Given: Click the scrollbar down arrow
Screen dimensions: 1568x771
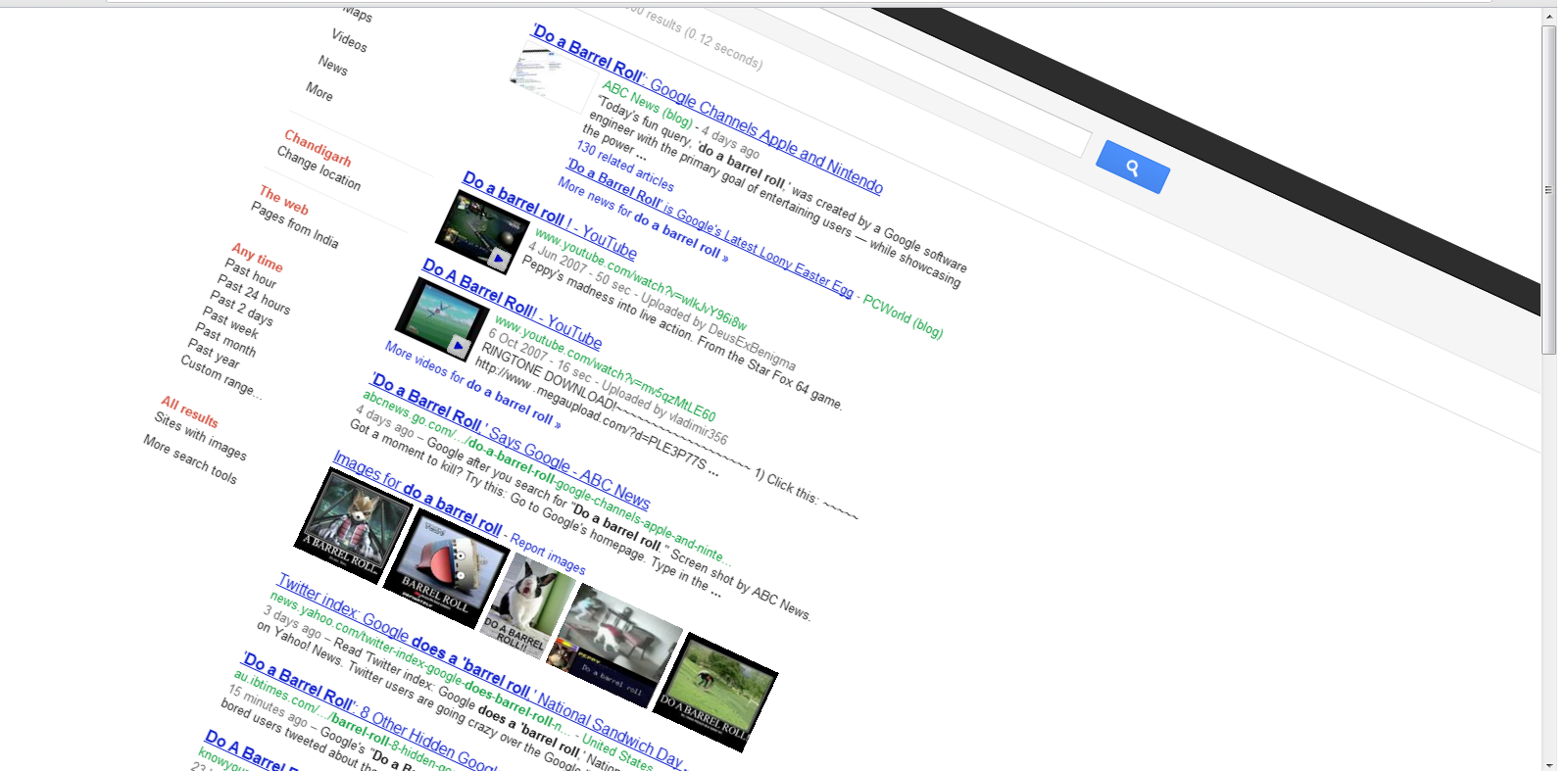Looking at the screenshot, I should click(x=1549, y=764).
